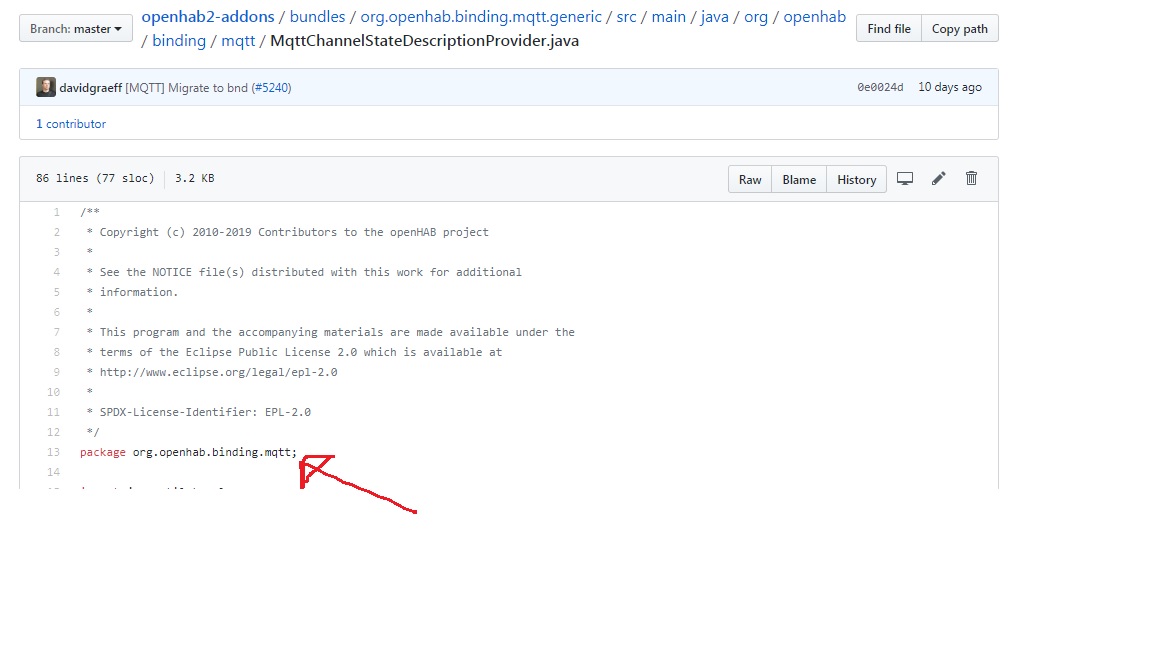The height and width of the screenshot is (648, 1152).
Task: Select line number 11
Action: pos(53,412)
